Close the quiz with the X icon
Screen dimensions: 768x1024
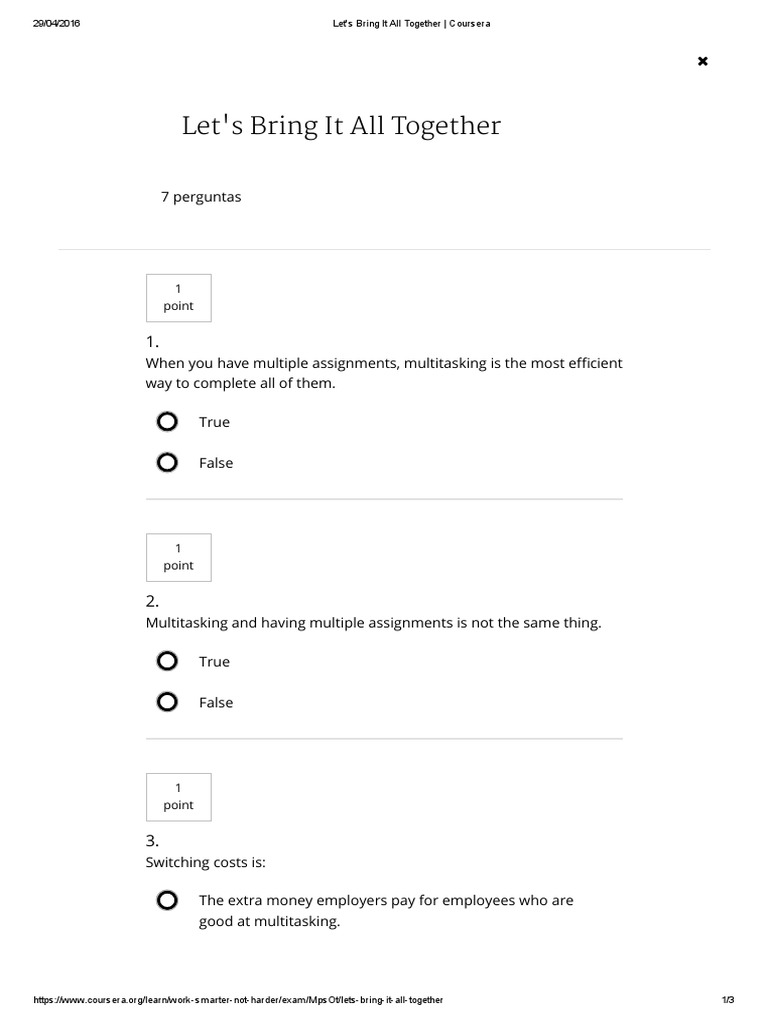point(702,62)
